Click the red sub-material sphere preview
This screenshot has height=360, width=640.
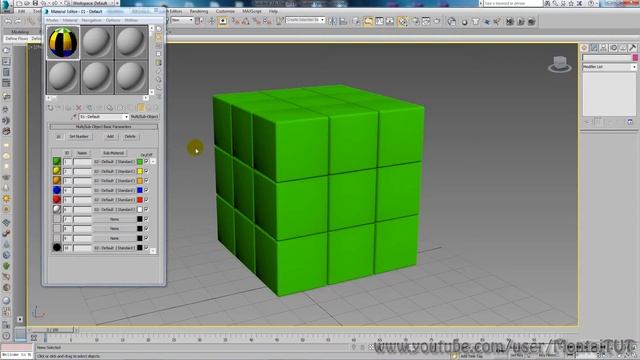point(57,200)
